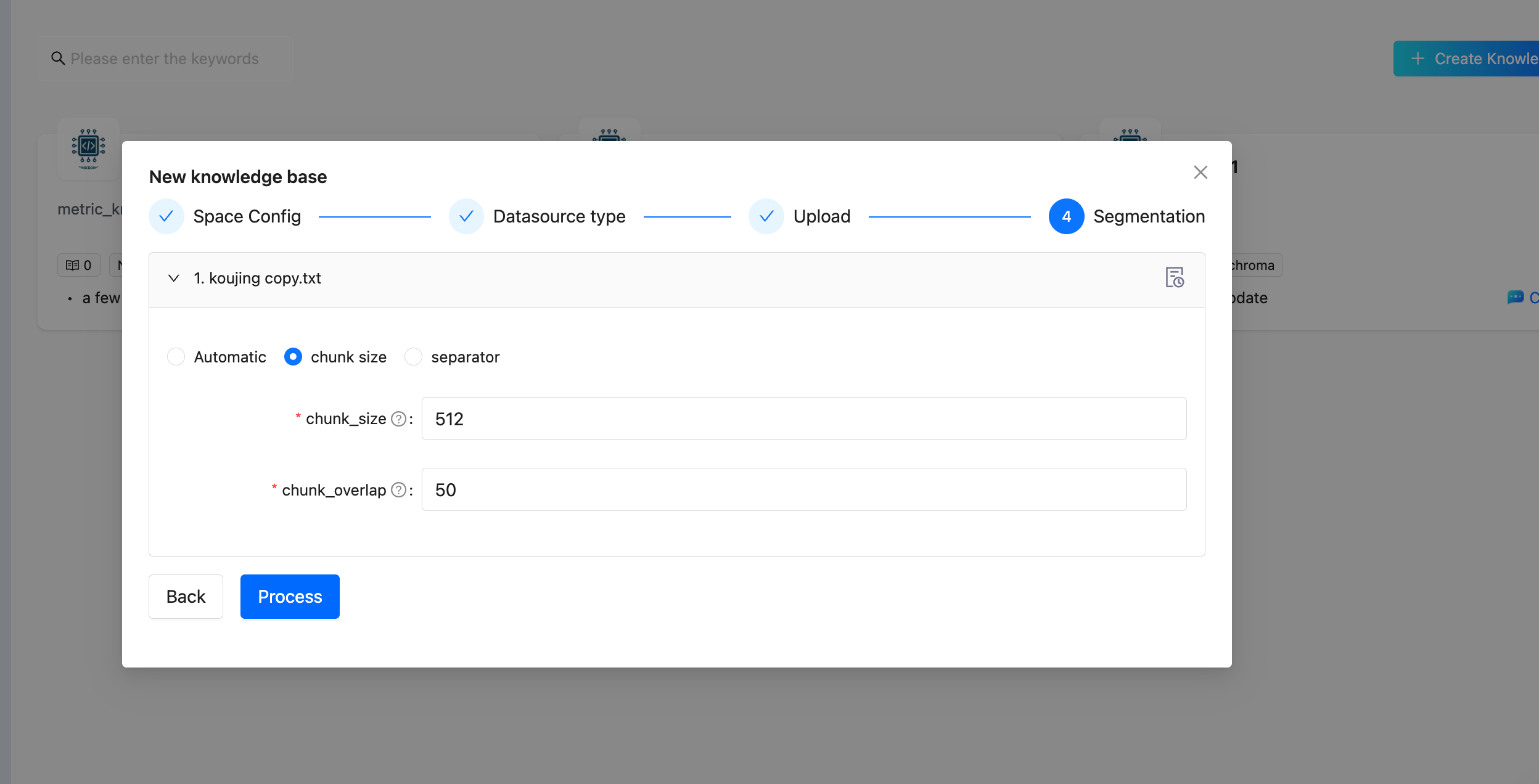Click the Back button

(x=186, y=597)
